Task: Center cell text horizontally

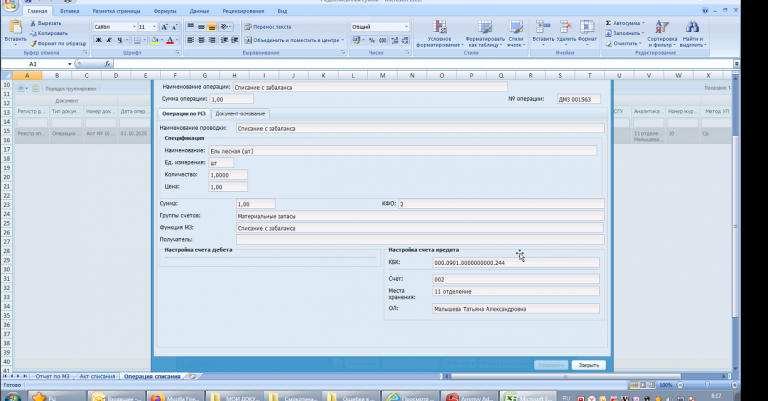Action: coord(201,40)
